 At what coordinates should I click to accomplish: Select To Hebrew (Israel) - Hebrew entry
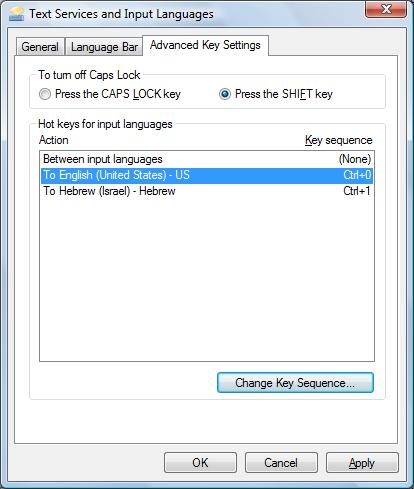(x=207, y=191)
